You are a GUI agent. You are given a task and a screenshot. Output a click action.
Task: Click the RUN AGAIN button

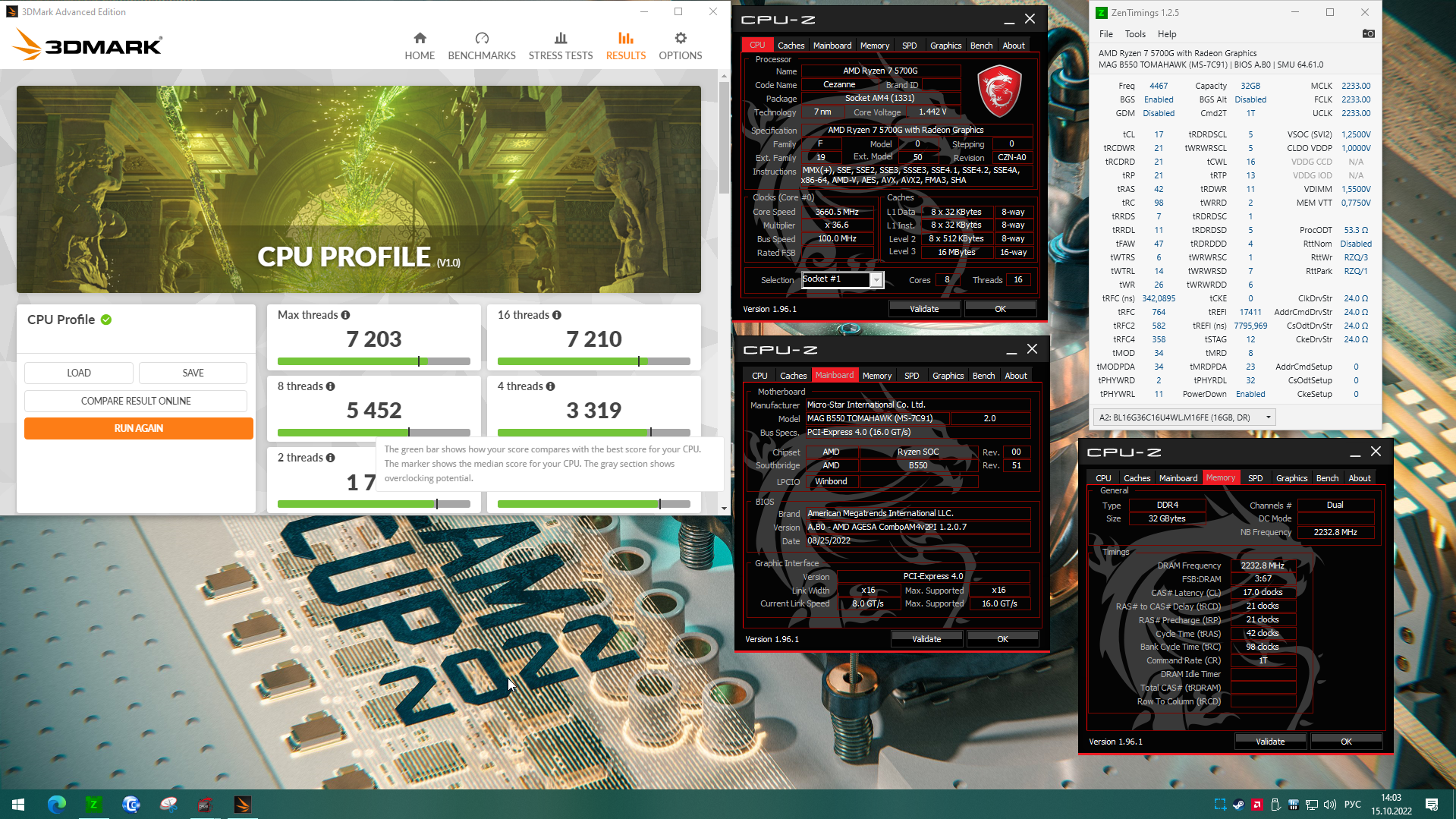click(x=139, y=428)
